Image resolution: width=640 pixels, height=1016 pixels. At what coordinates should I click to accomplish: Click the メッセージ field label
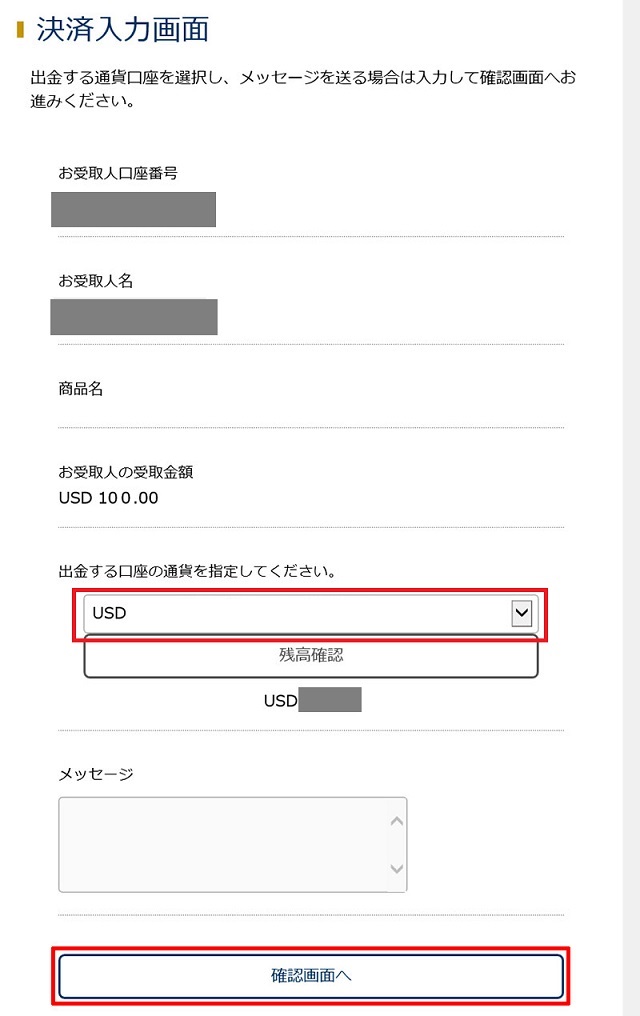[96, 773]
